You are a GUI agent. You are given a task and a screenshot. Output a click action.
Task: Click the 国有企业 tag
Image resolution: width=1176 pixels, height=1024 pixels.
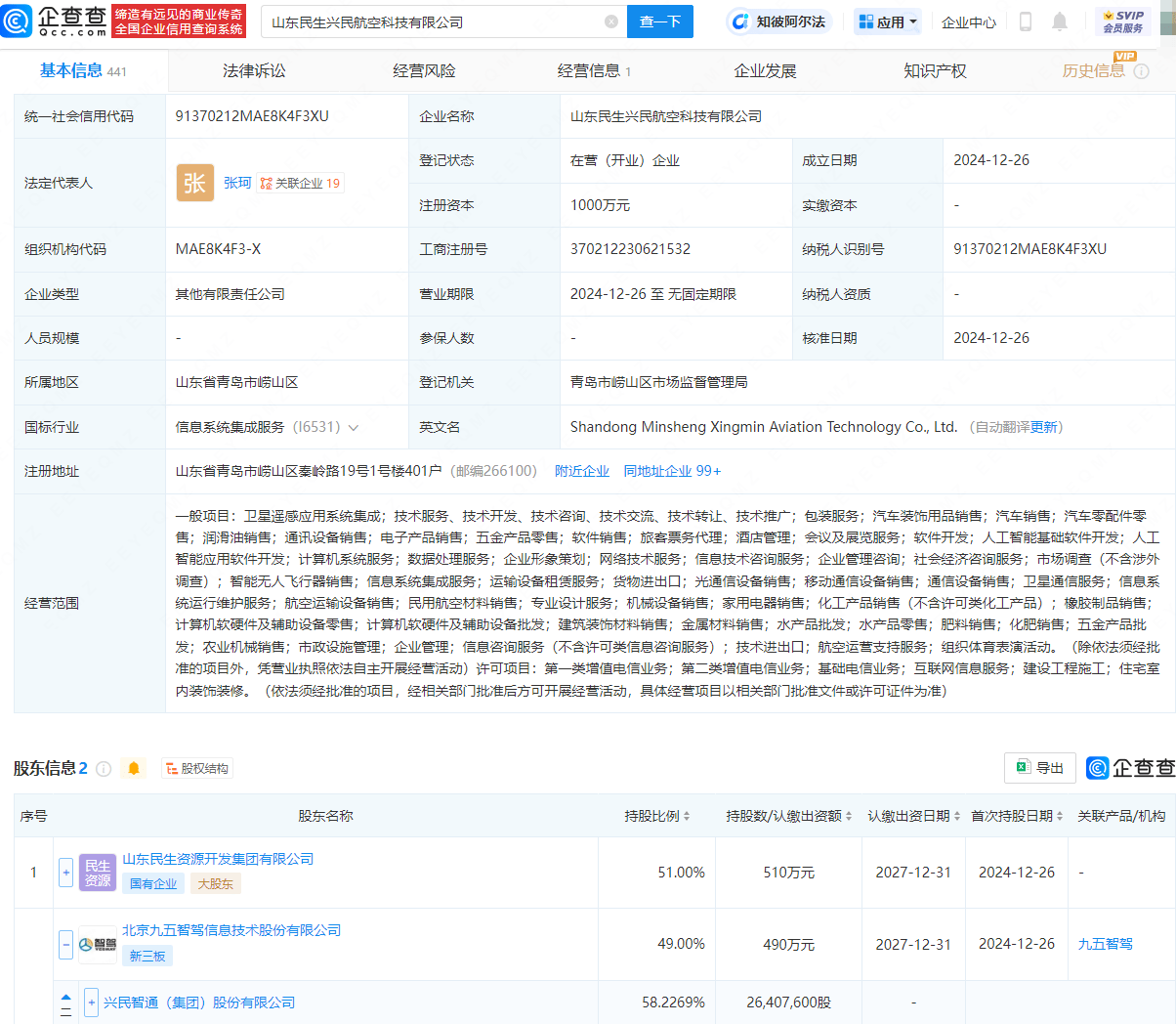154,883
